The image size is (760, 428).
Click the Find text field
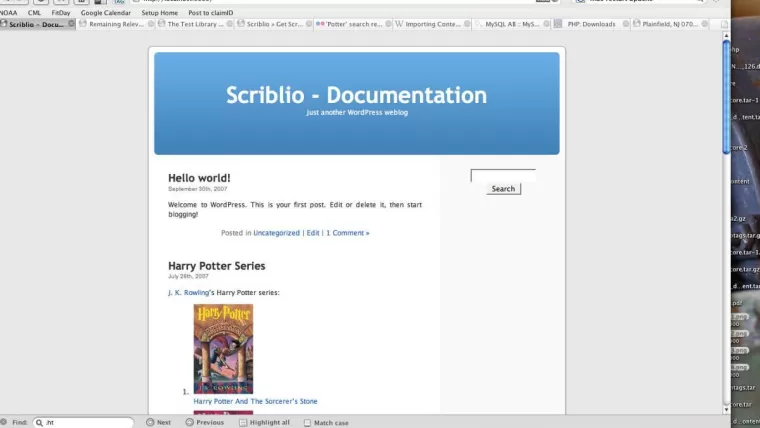tap(83, 423)
